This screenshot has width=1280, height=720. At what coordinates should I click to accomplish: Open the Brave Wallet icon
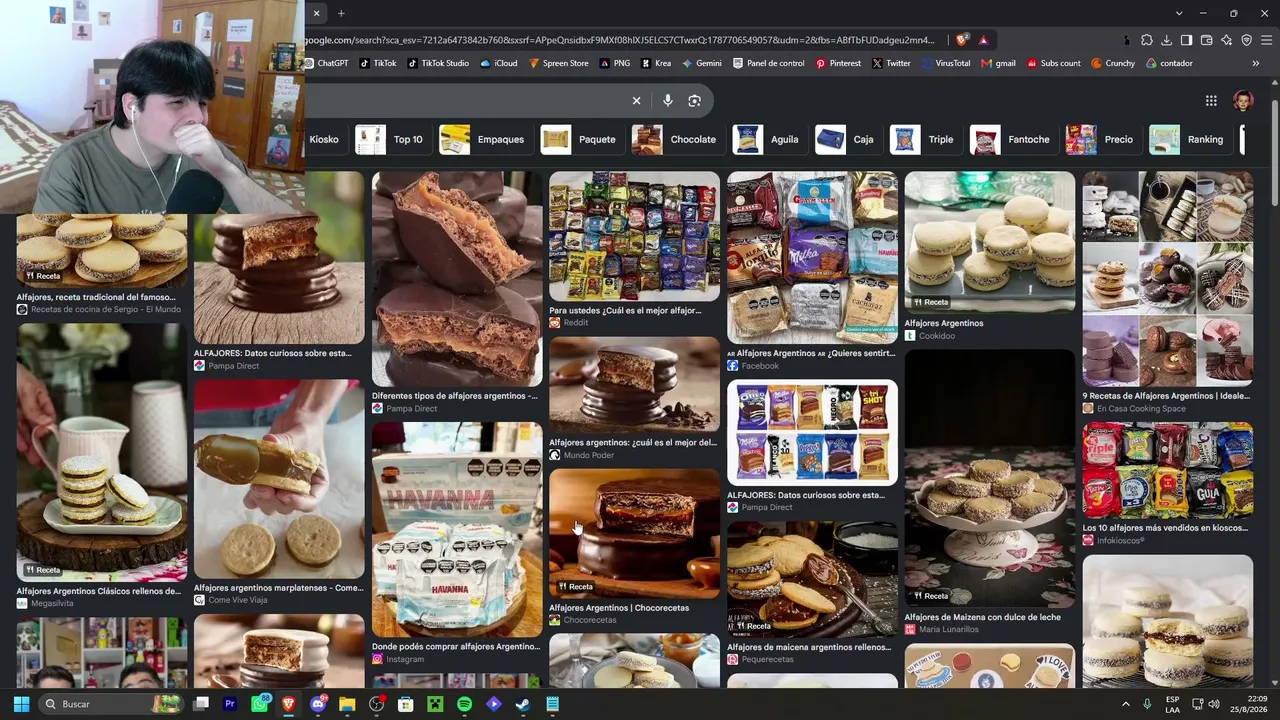pyautogui.click(x=1206, y=40)
